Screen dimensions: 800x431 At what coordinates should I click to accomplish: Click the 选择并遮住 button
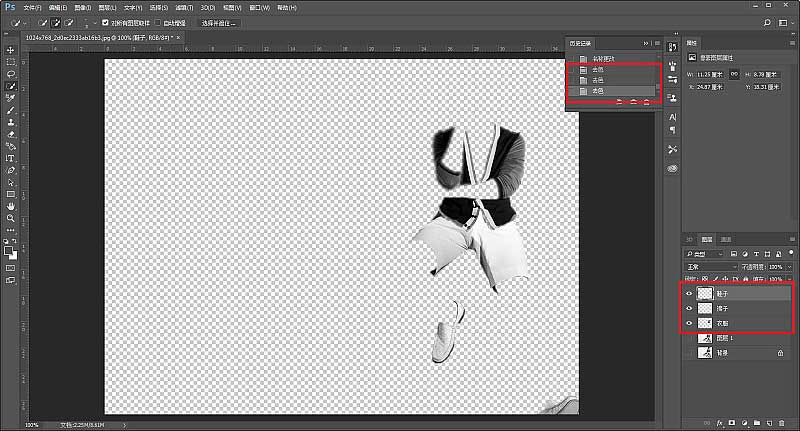point(219,22)
